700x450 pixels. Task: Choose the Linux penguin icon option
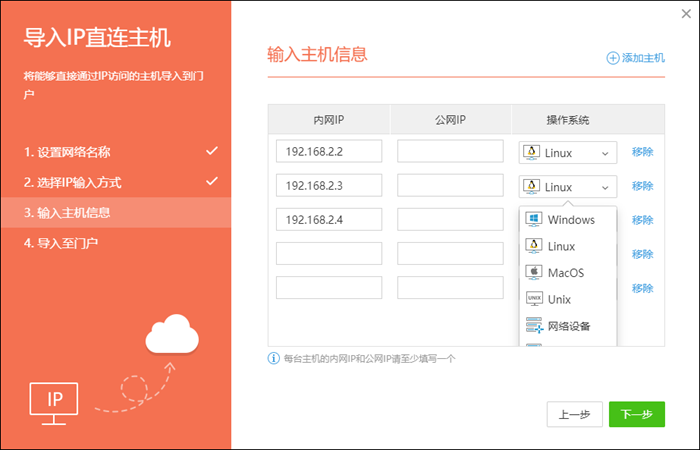point(534,246)
